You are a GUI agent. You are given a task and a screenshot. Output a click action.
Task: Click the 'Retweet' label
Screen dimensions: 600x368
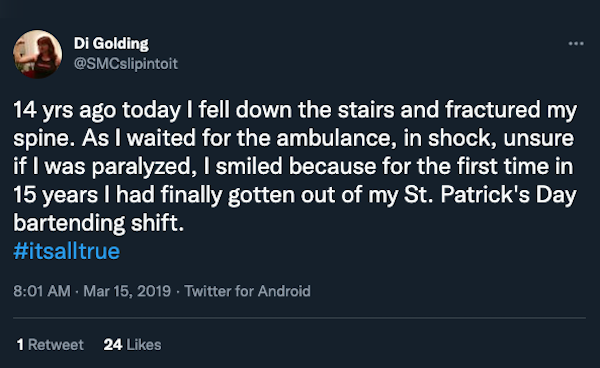pyautogui.click(x=55, y=345)
